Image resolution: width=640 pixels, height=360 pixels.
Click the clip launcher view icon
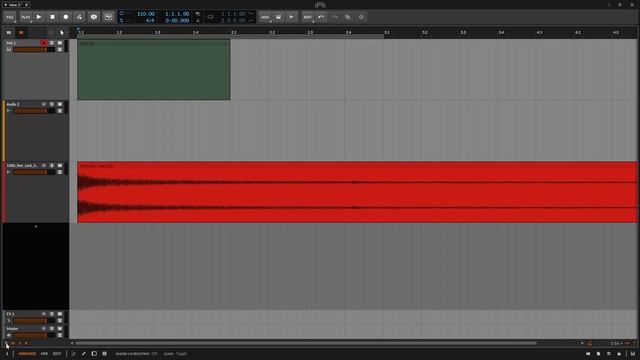click(9, 33)
